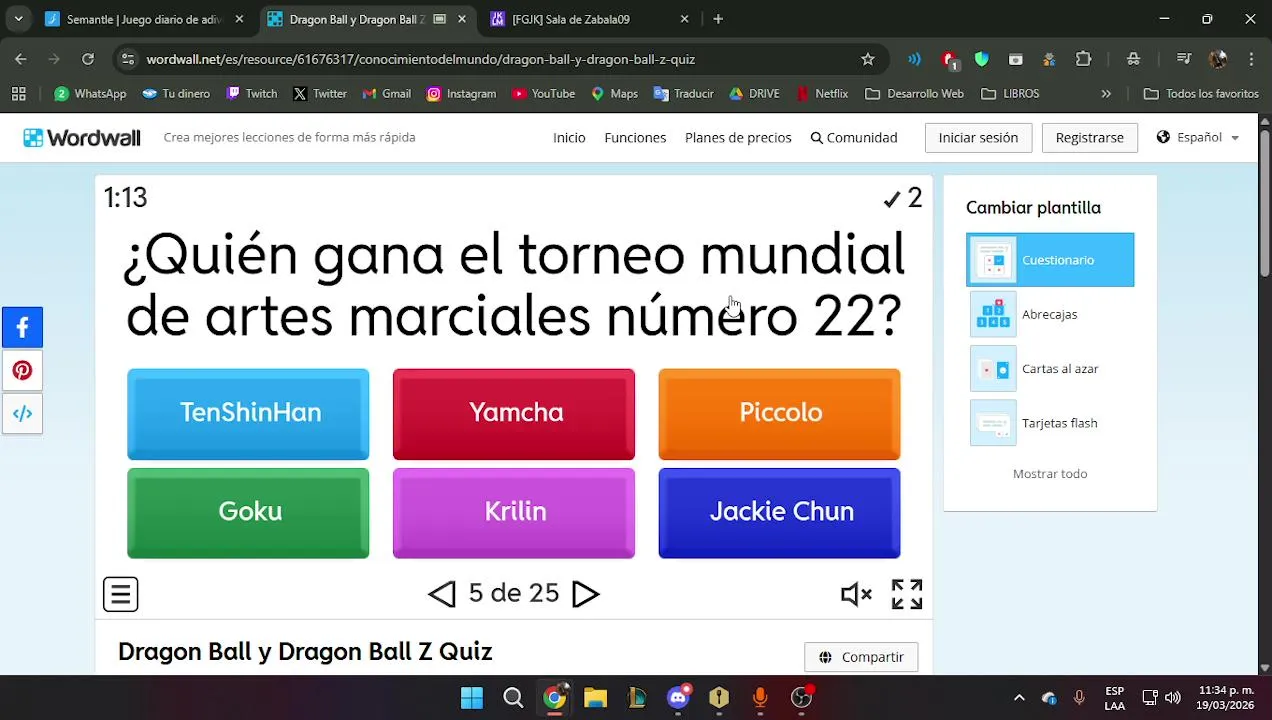Screen dimensions: 1272x720
Task: Switch to Tarjetas flash template
Action: click(1050, 423)
